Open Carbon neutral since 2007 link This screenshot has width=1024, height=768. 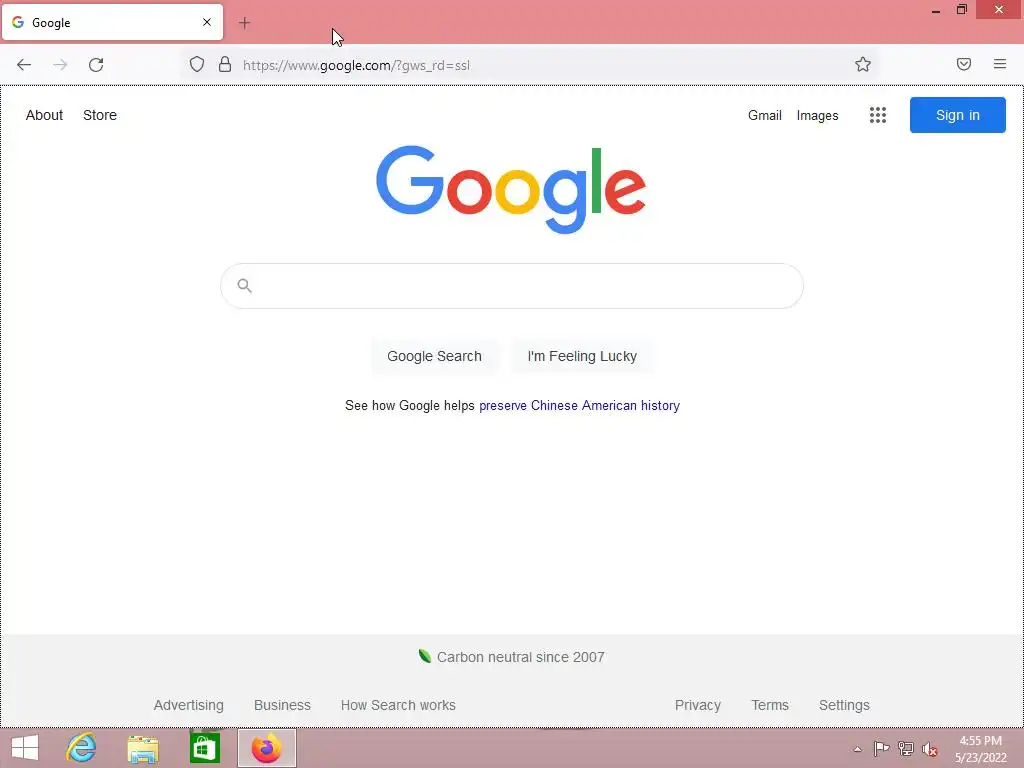pyautogui.click(x=520, y=657)
